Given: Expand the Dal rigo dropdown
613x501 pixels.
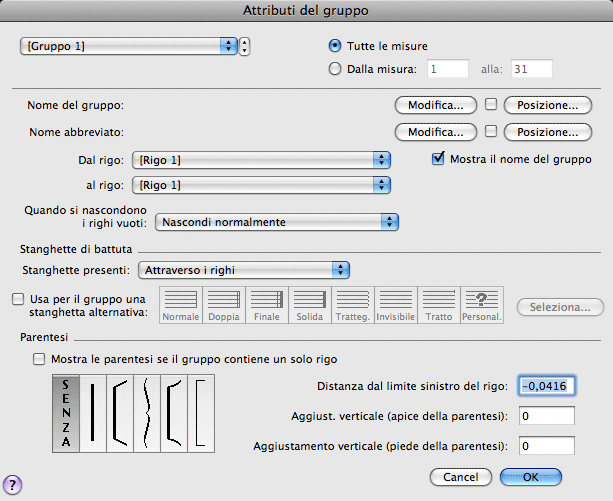Looking at the screenshot, I should (260, 159).
